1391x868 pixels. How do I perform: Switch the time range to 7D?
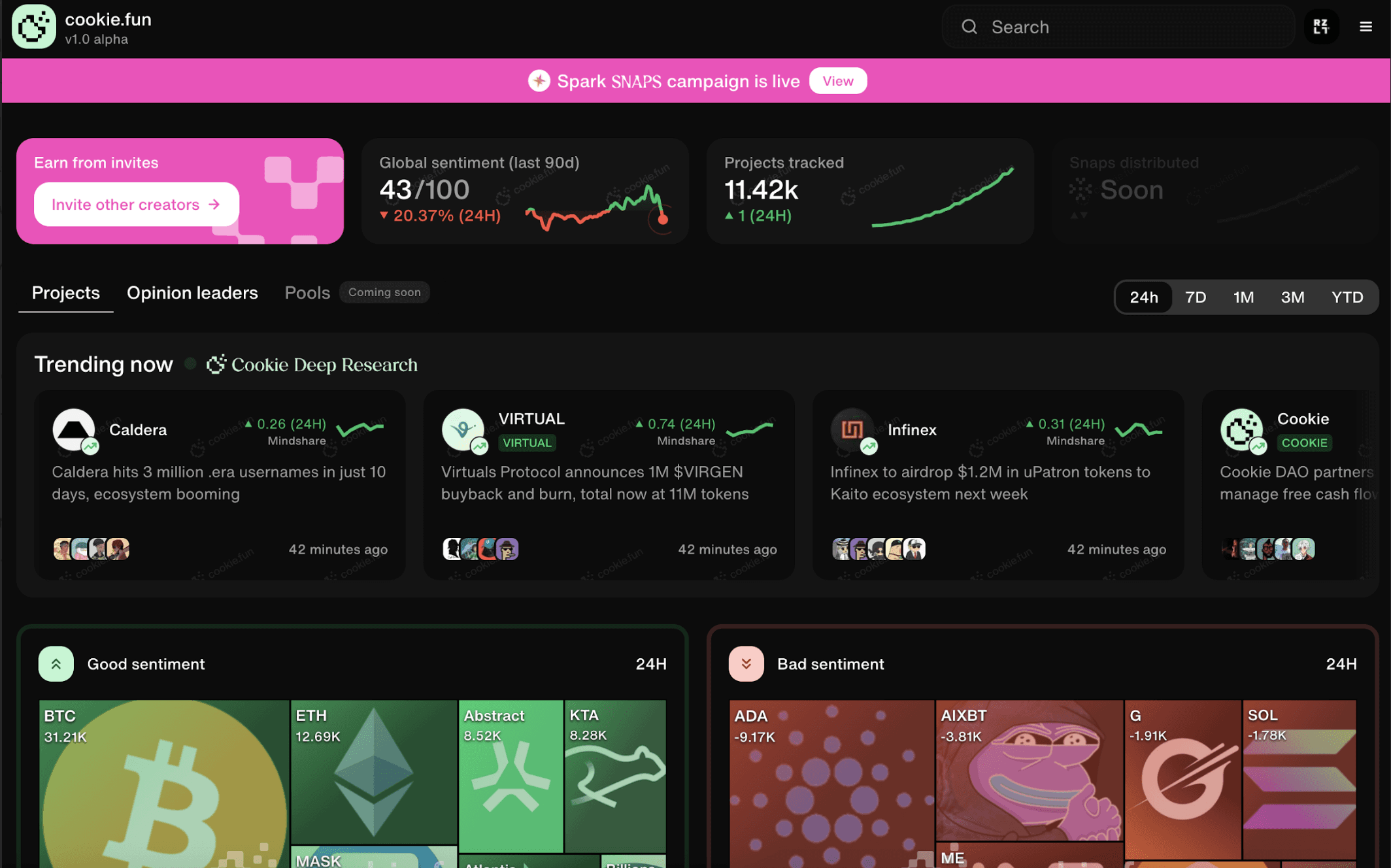click(x=1195, y=297)
